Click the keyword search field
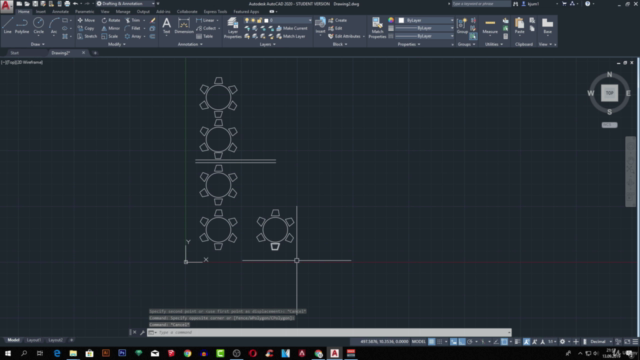This screenshot has height=360, width=640. click(x=481, y=4)
